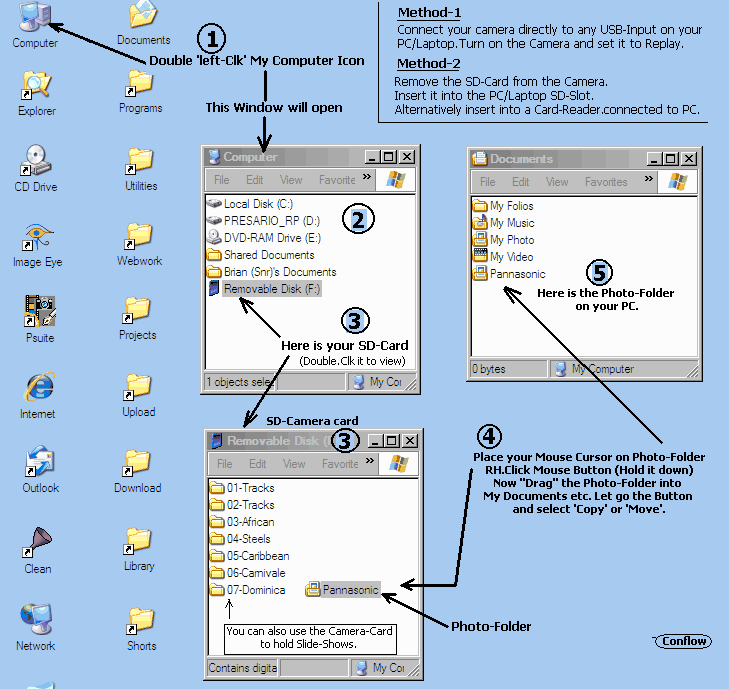Expand overflow chevron in Removable Disk window

coord(369,462)
